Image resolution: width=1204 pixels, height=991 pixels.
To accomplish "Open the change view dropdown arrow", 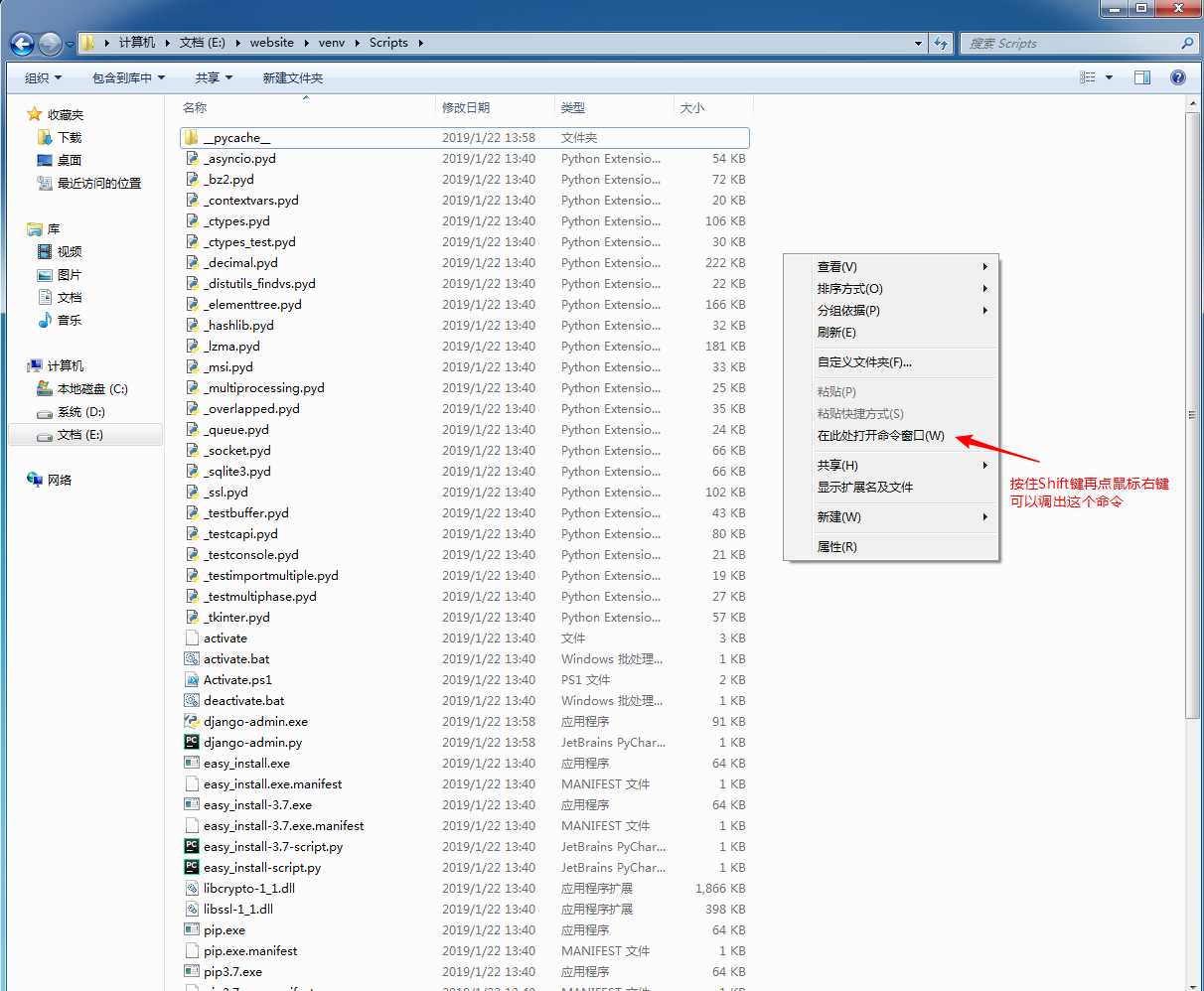I will (1109, 77).
